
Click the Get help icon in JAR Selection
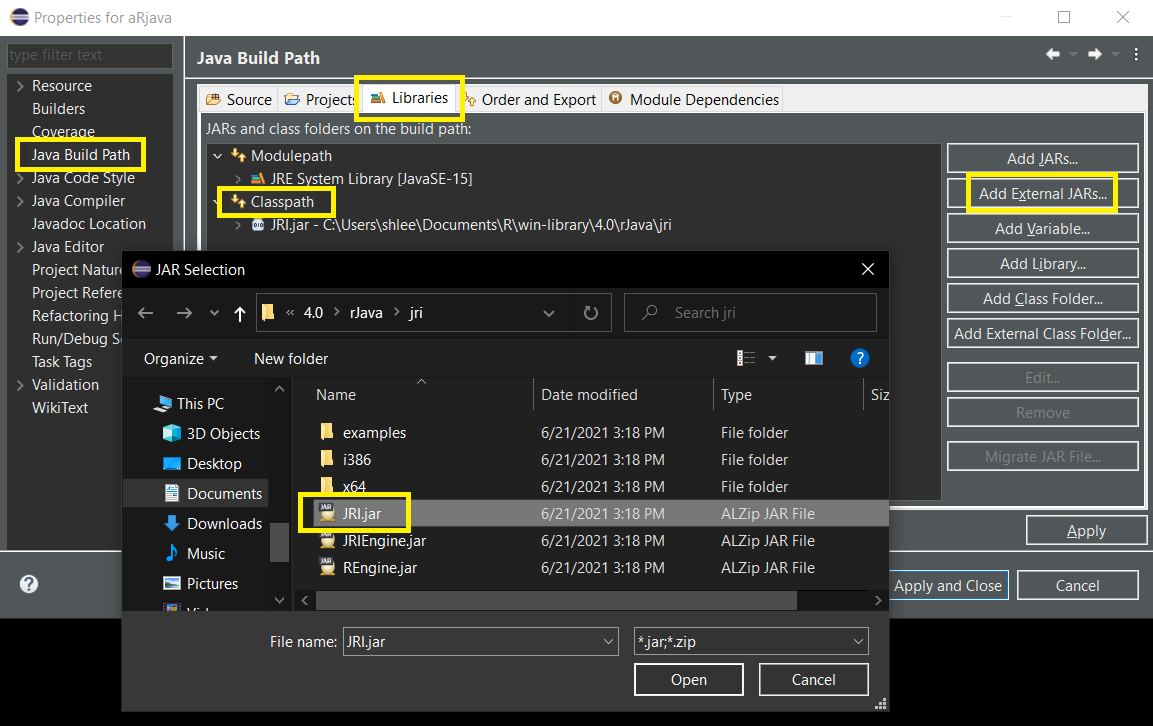point(860,358)
